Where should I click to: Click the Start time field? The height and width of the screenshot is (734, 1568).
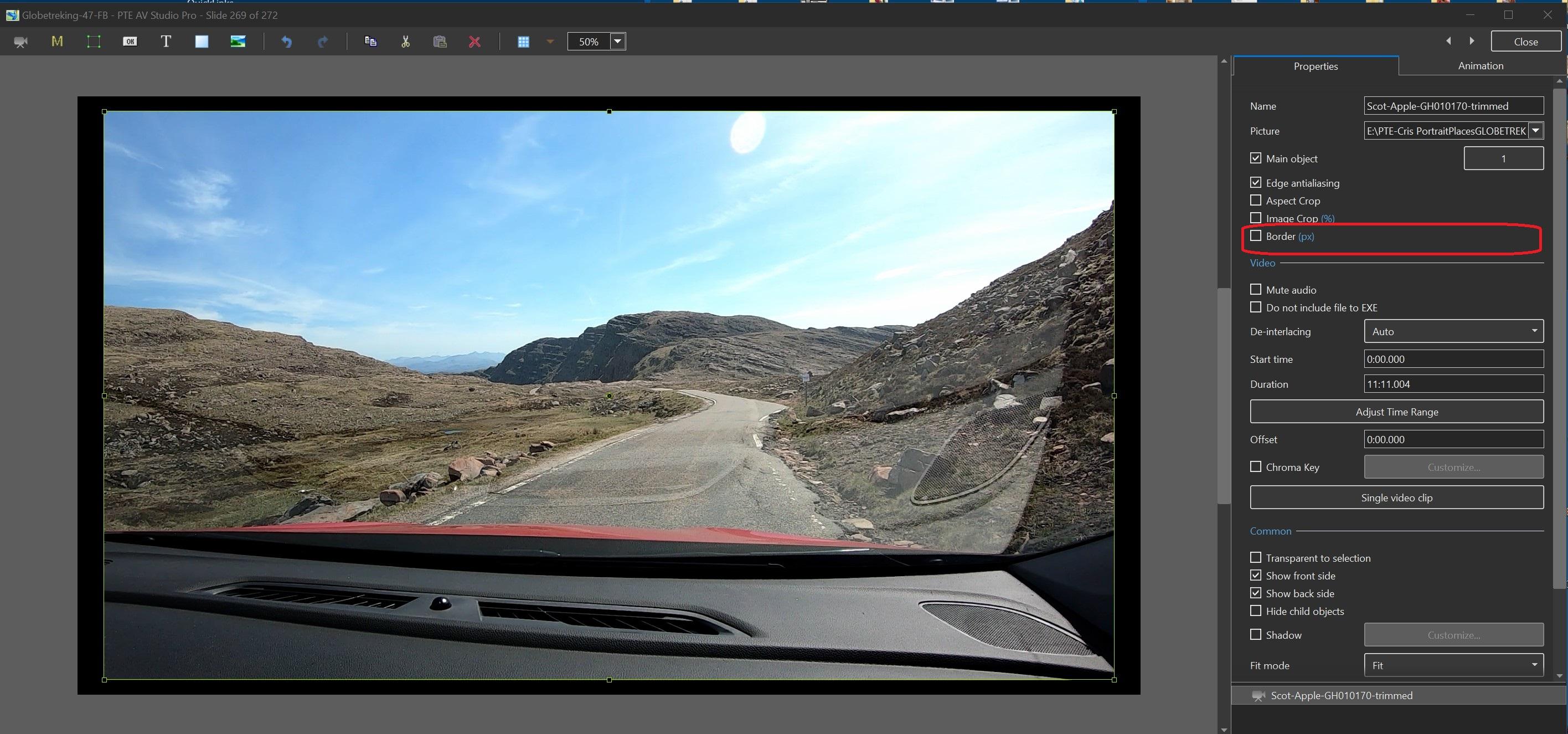pyautogui.click(x=1453, y=359)
